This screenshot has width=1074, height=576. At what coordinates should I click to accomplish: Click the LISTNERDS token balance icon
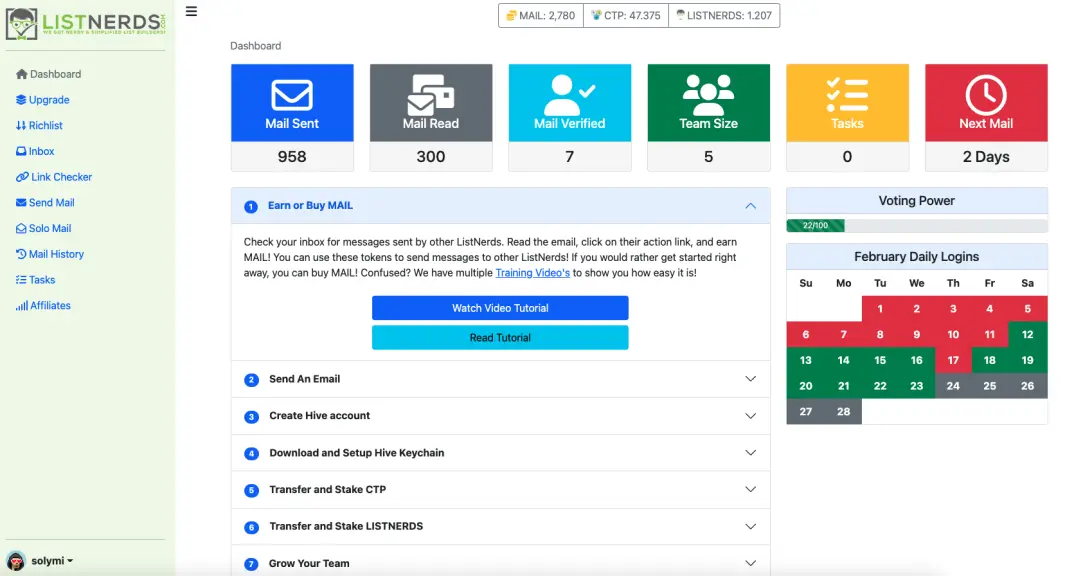tap(680, 15)
